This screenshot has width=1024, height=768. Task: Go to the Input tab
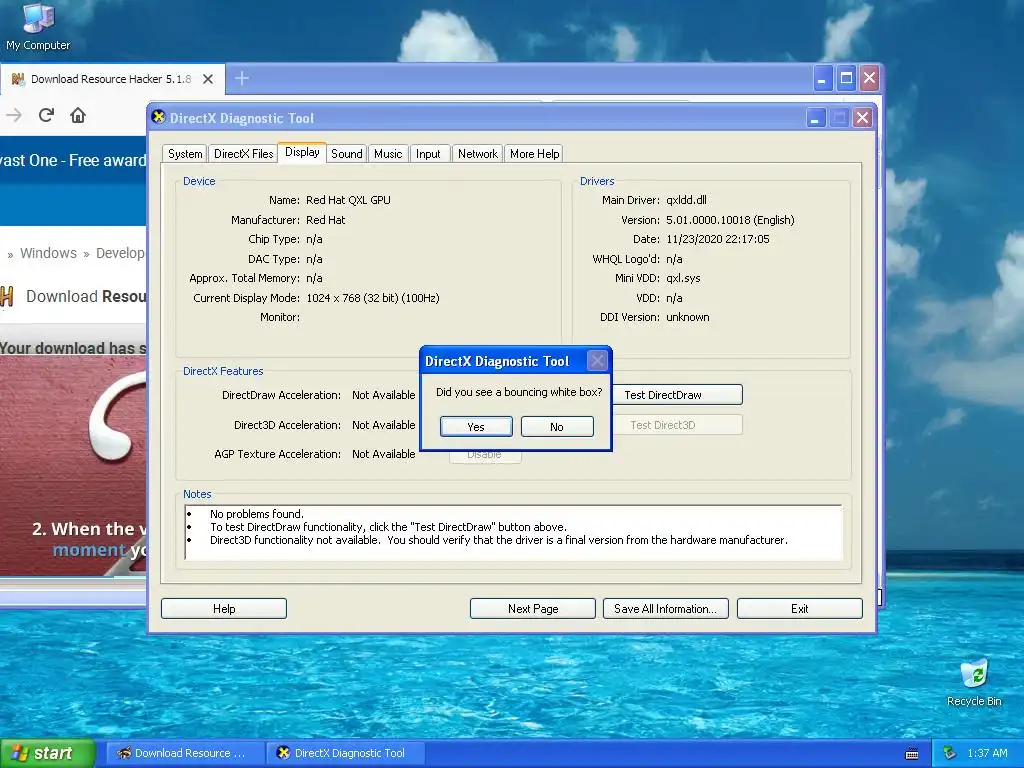tap(428, 154)
